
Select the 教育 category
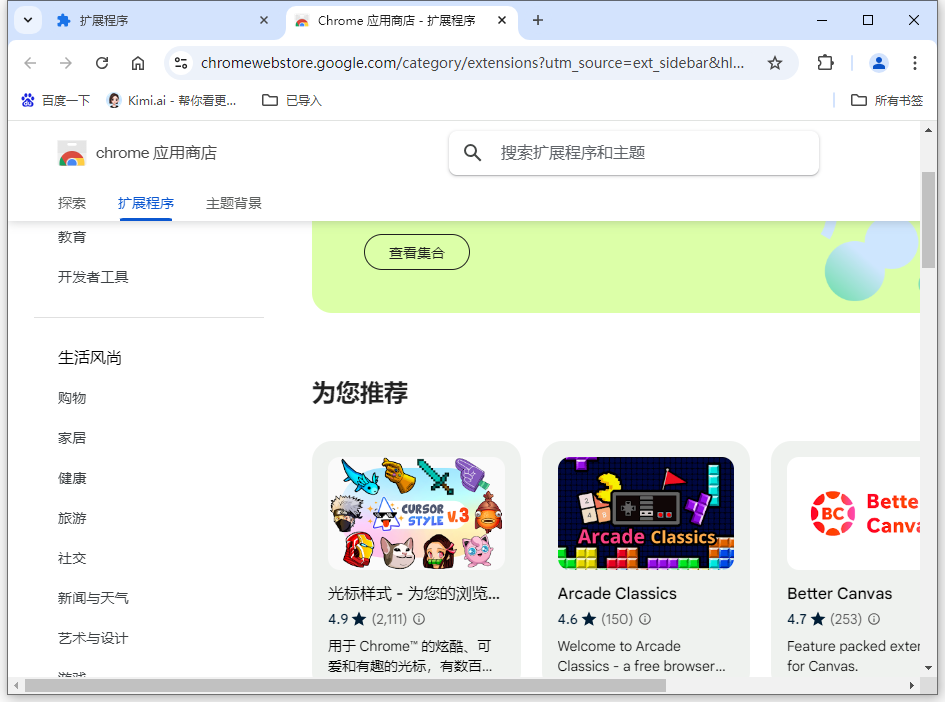tap(72, 237)
